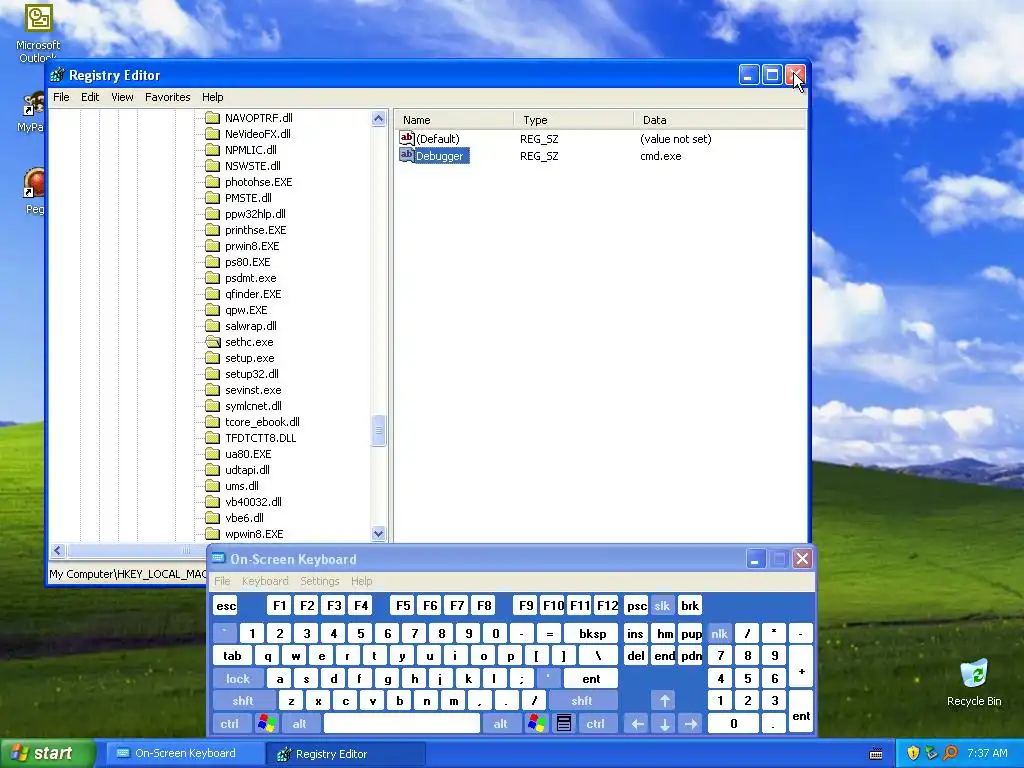Screen dimensions: 1024x768
Task: Click the cmd.exe data value
Action: coord(660,156)
